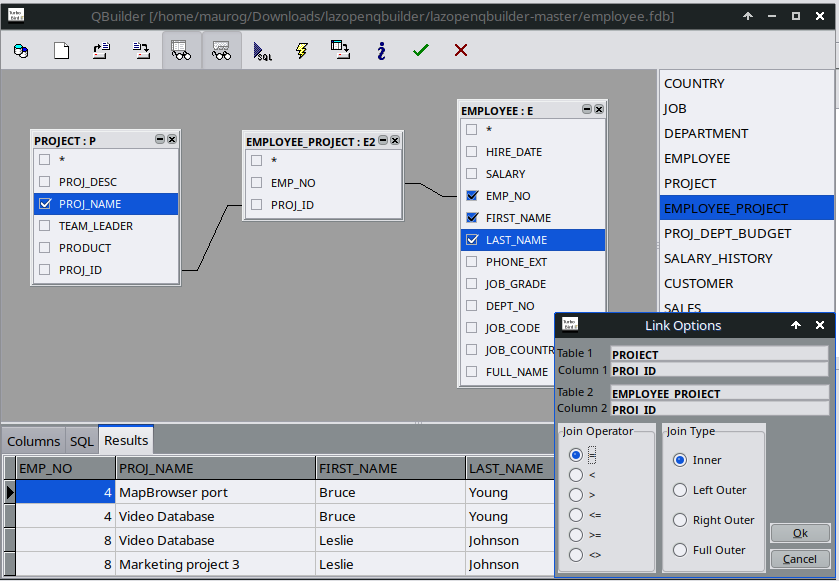Viewport: 839px width, 581px height.
Task: Minimize the EMPLOYEE_PROJECT : E2 table box
Action: (383, 140)
